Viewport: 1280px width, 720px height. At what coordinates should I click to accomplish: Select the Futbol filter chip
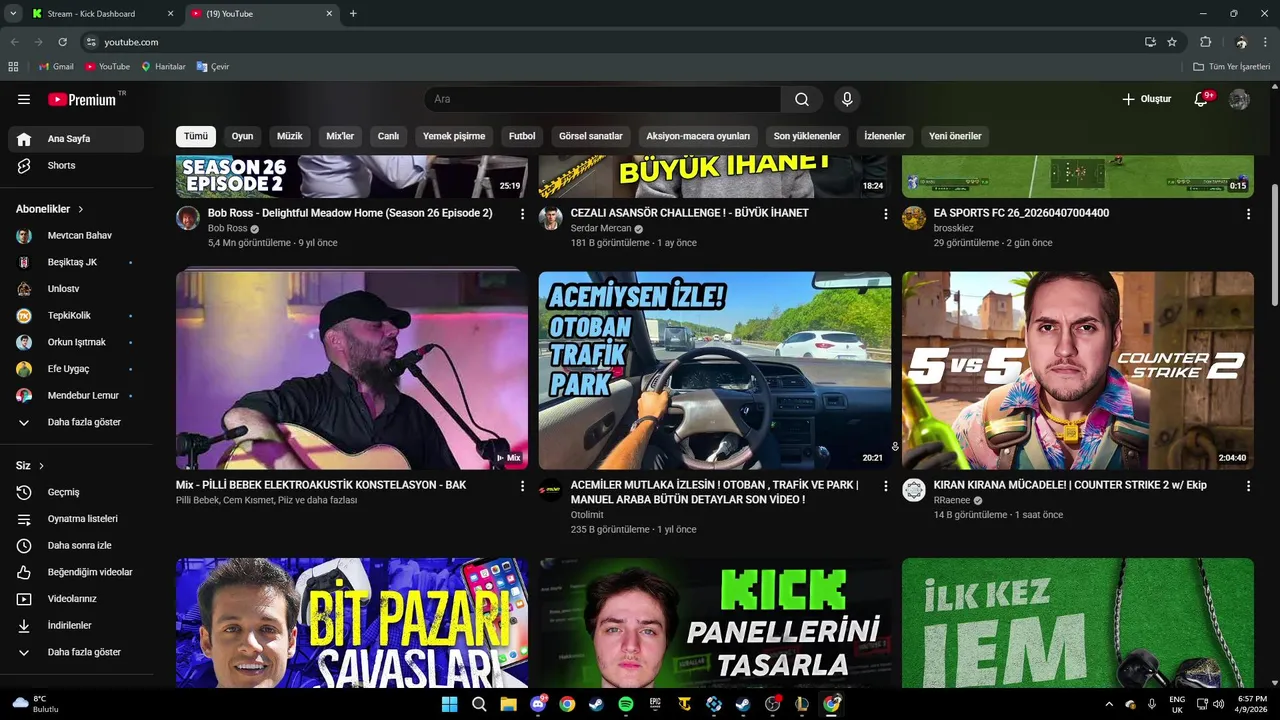(522, 136)
